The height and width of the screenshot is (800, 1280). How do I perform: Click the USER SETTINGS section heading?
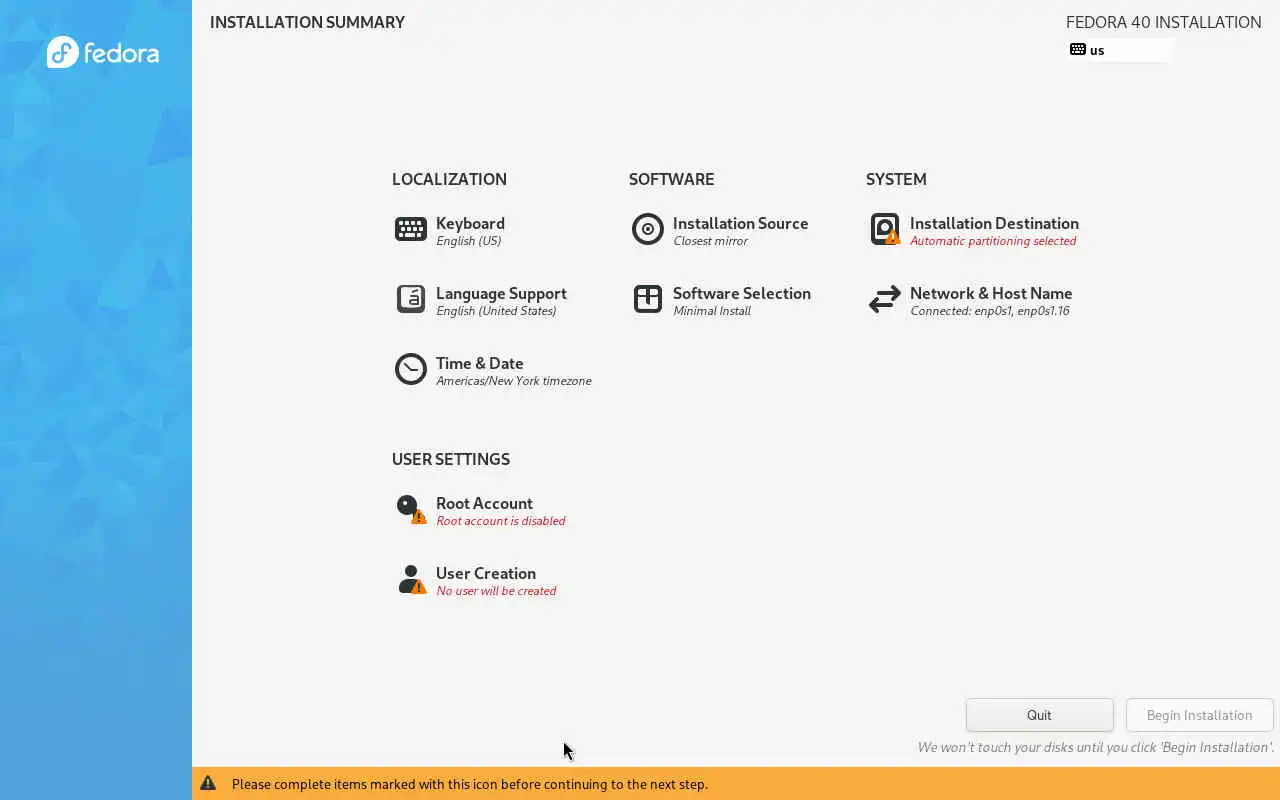coord(451,459)
